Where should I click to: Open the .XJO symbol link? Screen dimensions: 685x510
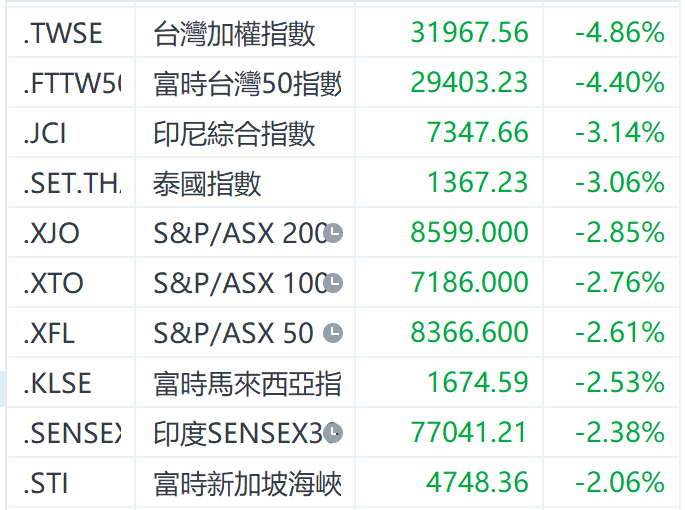coord(51,233)
